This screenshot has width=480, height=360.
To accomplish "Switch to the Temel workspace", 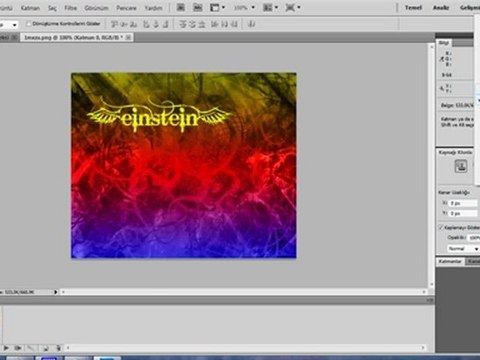I will 413,7.
